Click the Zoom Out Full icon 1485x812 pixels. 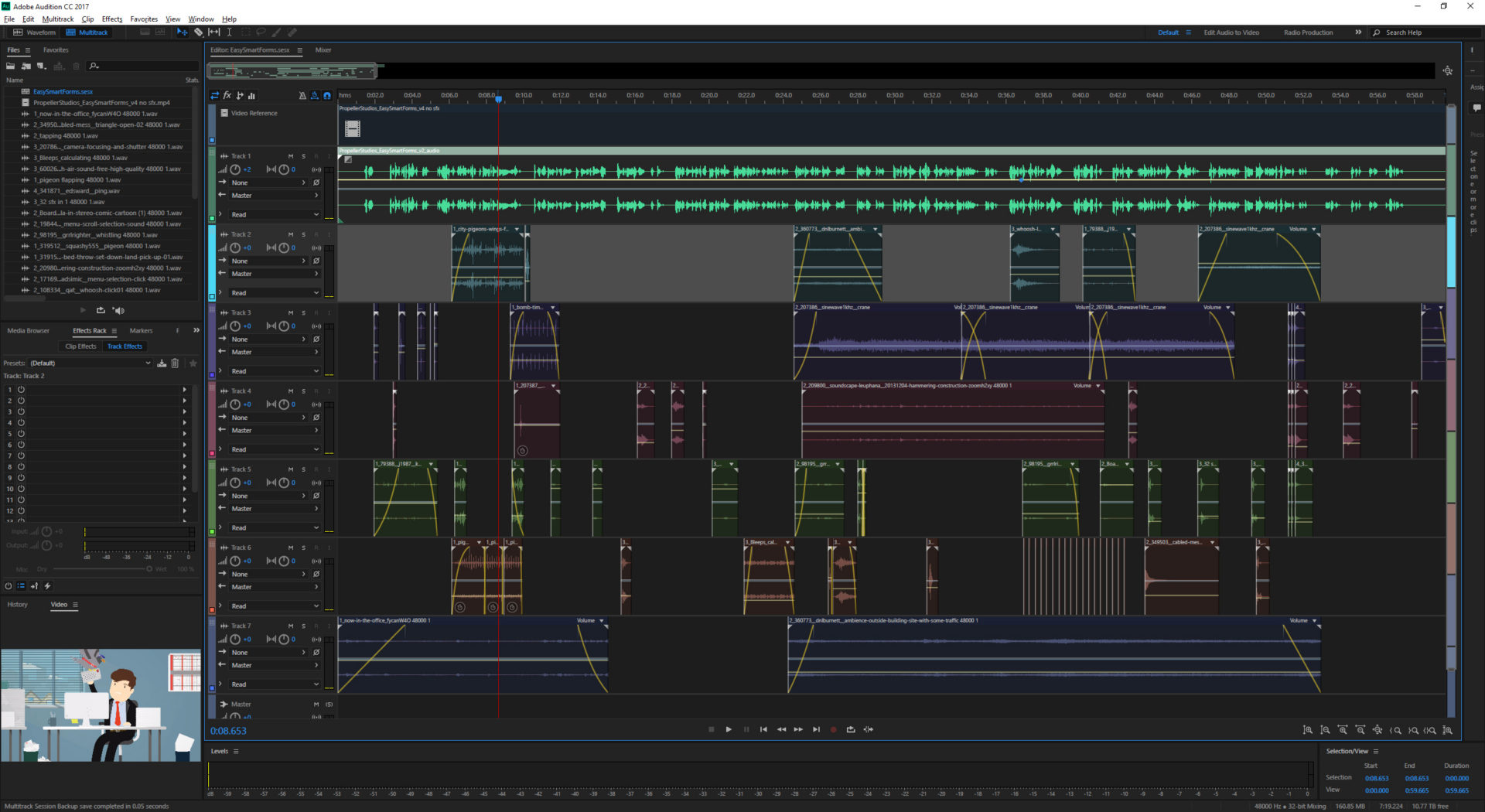1377,730
